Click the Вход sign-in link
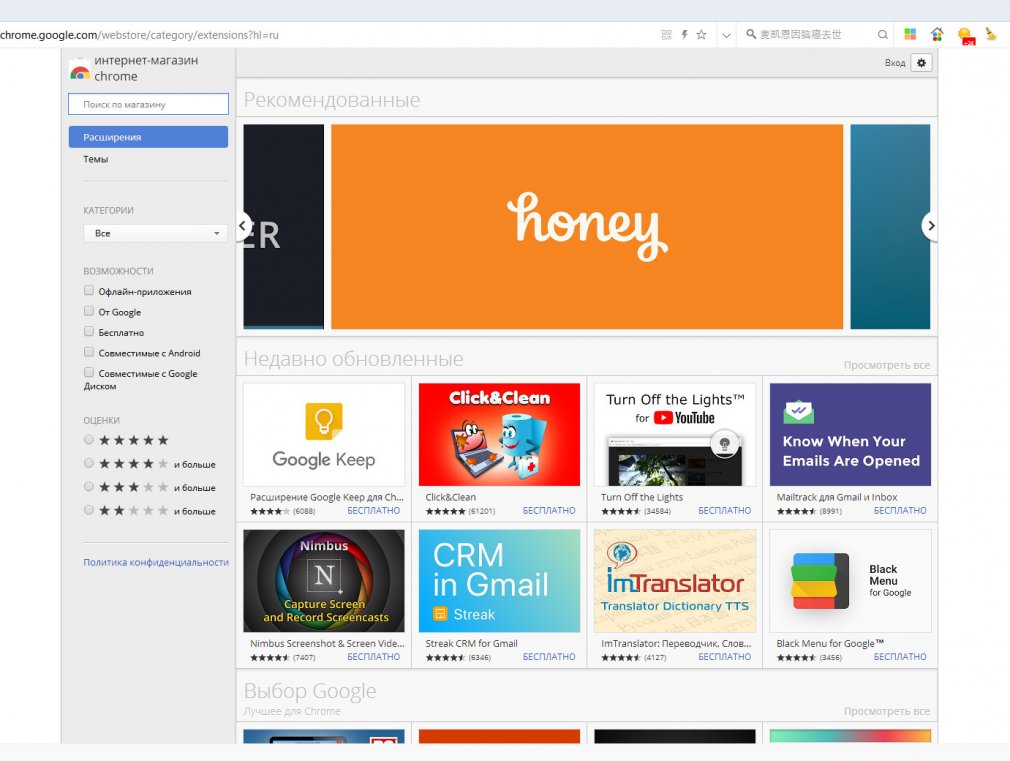The width and height of the screenshot is (1010, 761). tap(895, 63)
